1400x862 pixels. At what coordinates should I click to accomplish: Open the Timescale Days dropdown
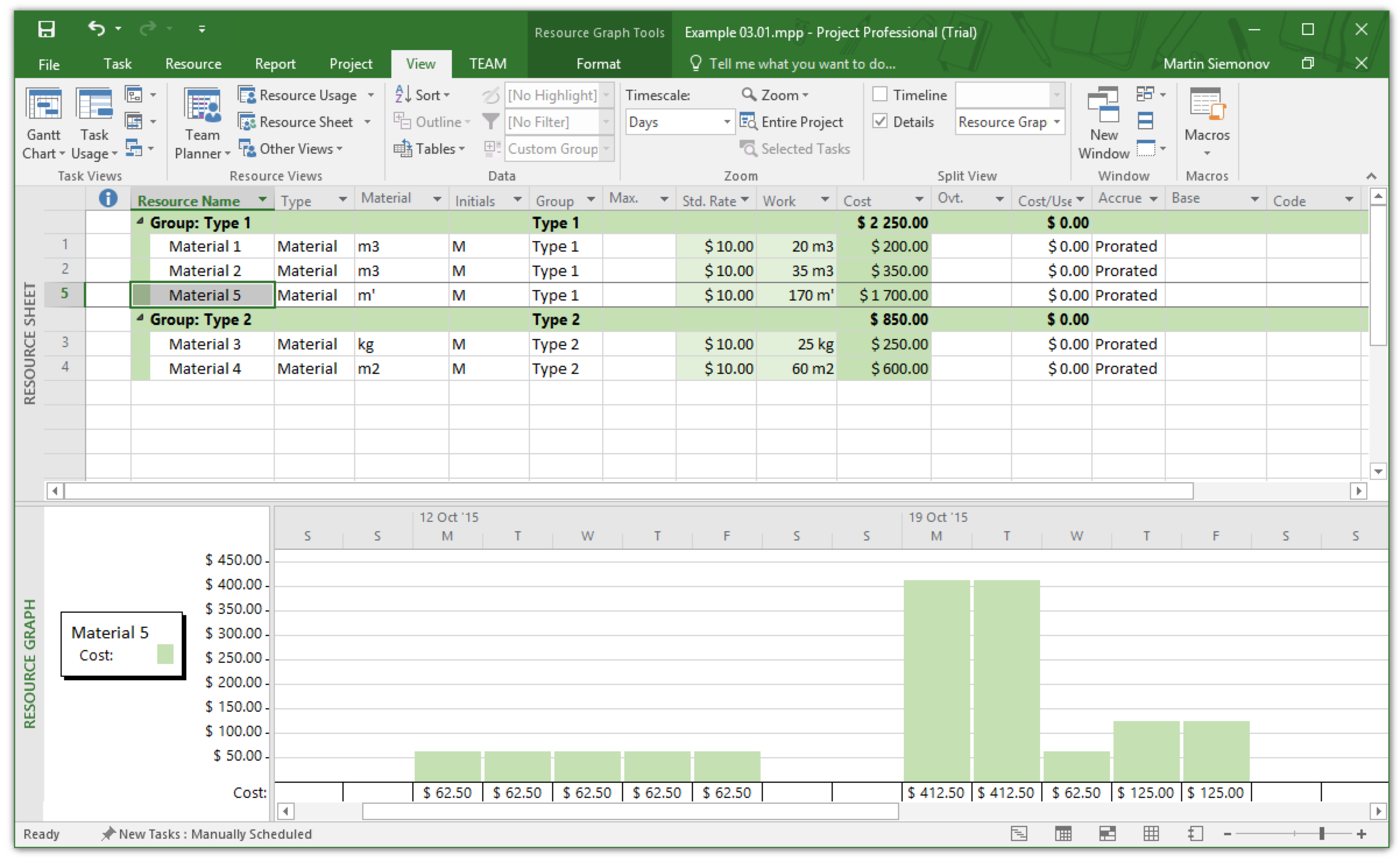tap(726, 122)
